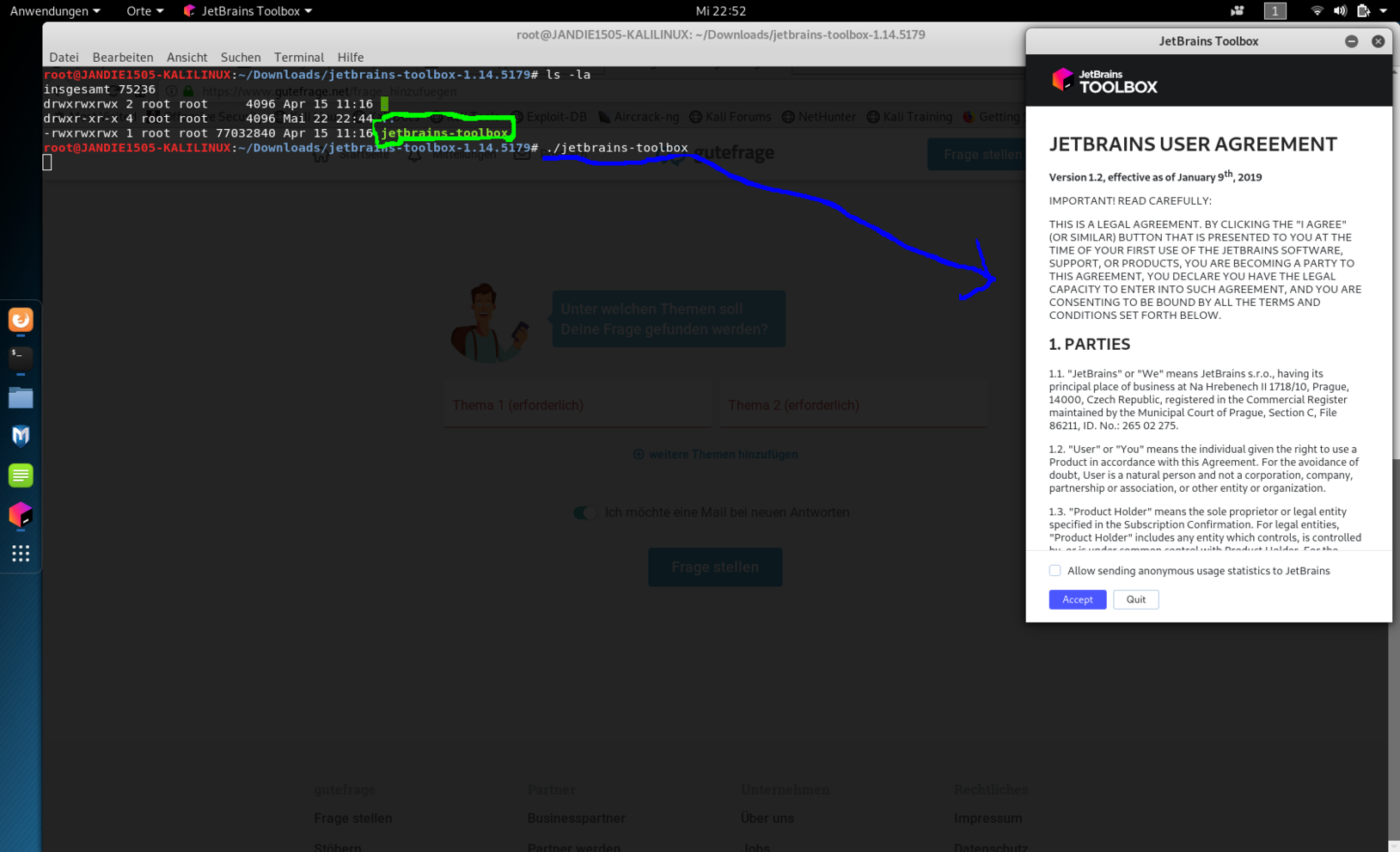This screenshot has height=852, width=1400.
Task: Open the Bearbeiten menu in terminal
Action: (x=122, y=58)
